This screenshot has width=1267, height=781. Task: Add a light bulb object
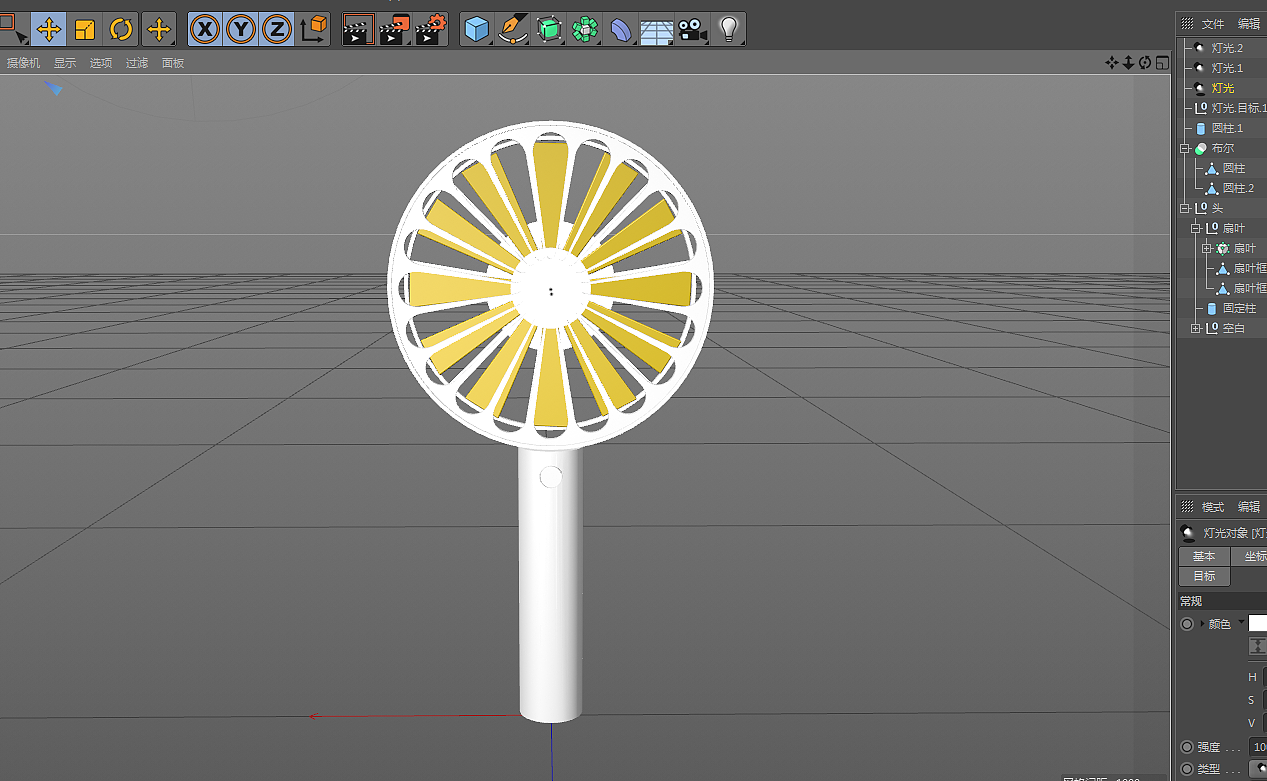coord(728,29)
